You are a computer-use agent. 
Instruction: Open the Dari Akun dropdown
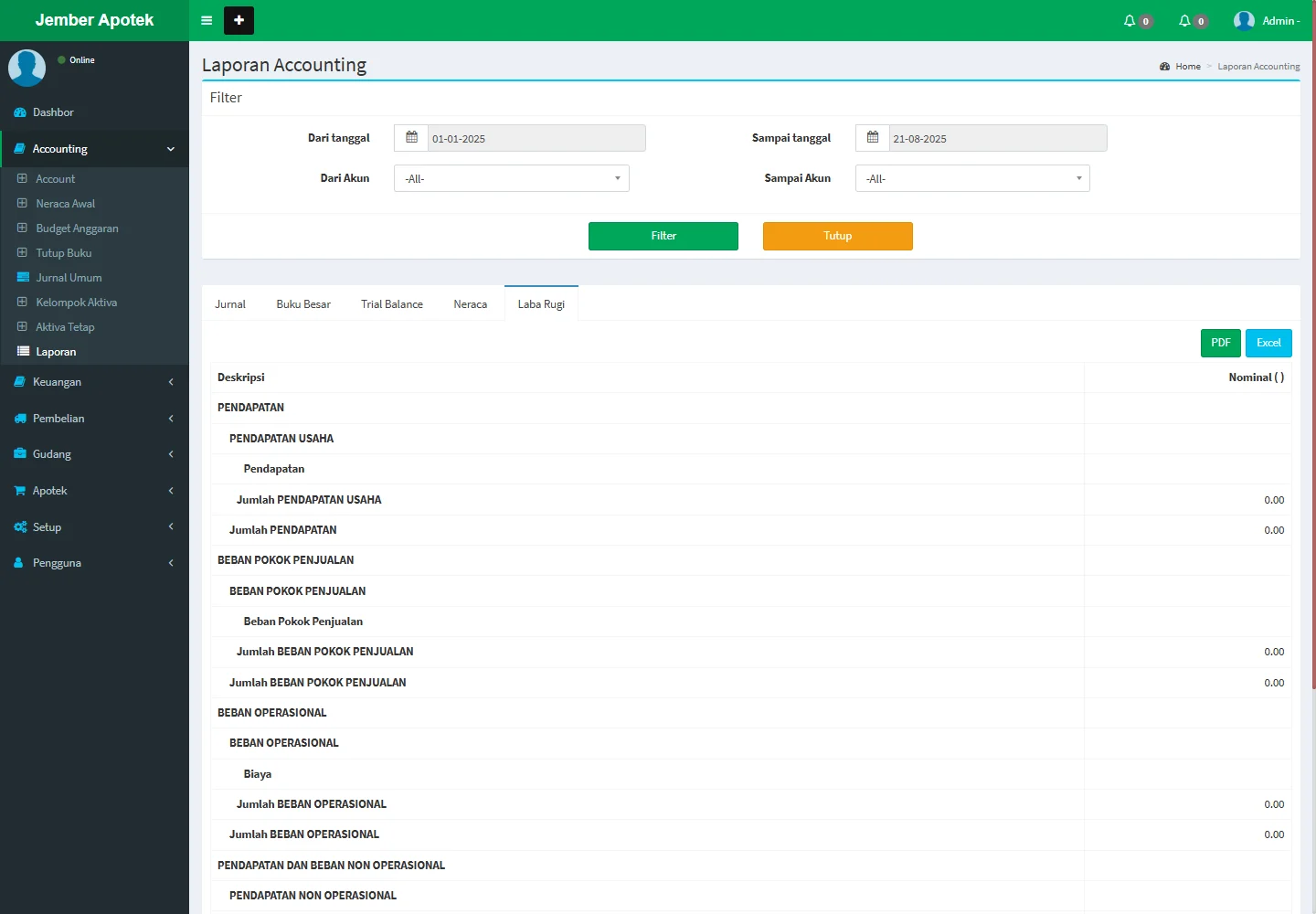point(511,178)
